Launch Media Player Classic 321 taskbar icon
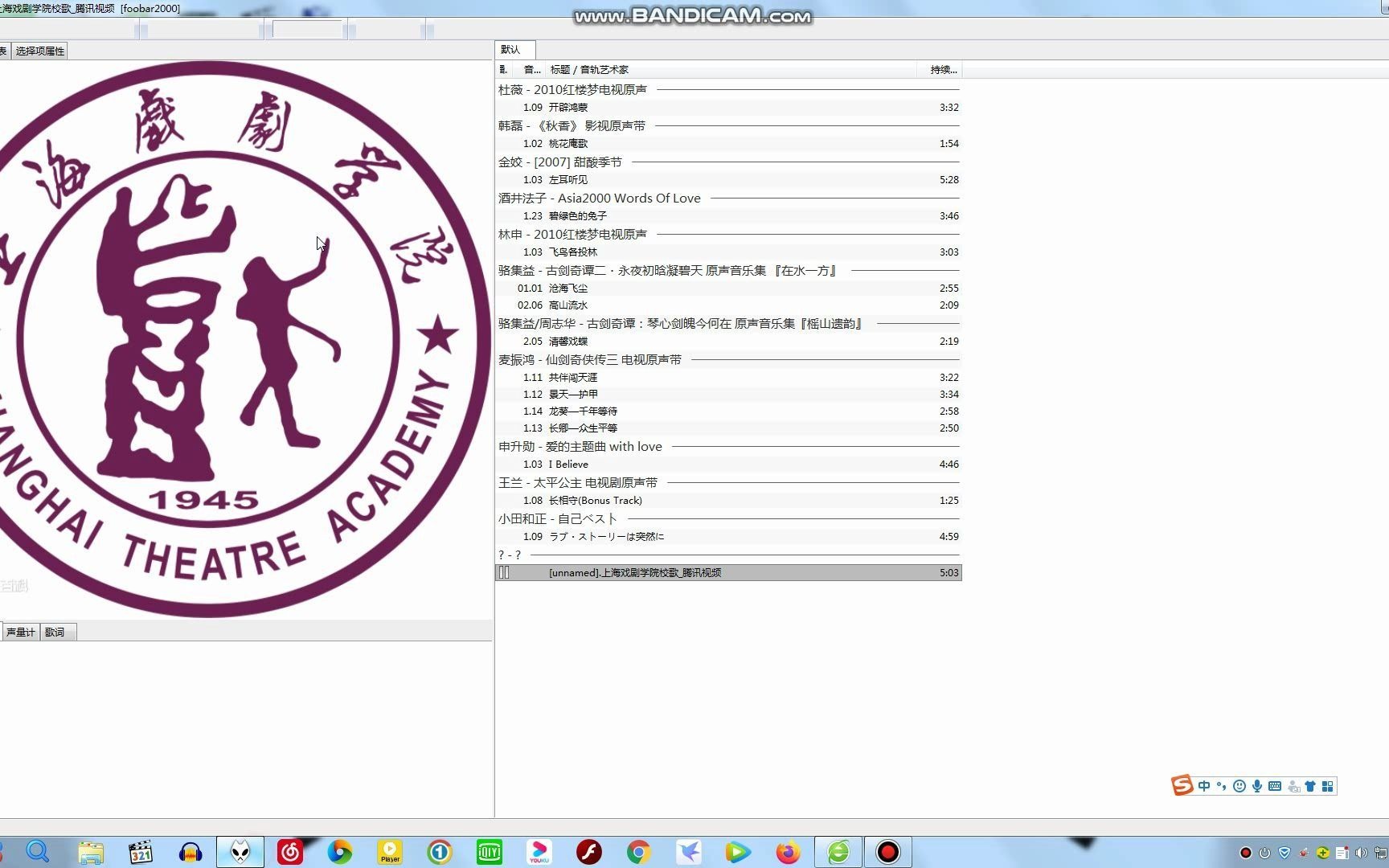This screenshot has width=1389, height=868. (x=141, y=852)
